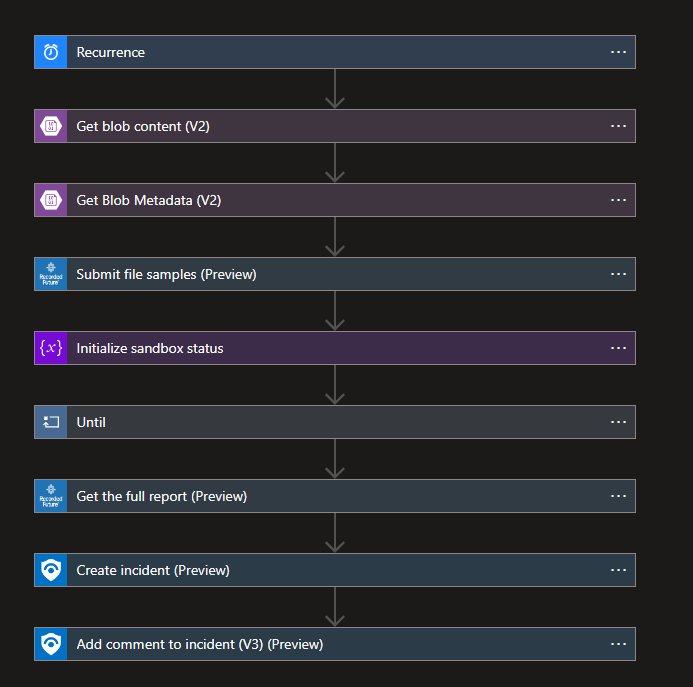Click the Get Blob Metadata storage icon
Screen dimensions: 693x687
51,200
